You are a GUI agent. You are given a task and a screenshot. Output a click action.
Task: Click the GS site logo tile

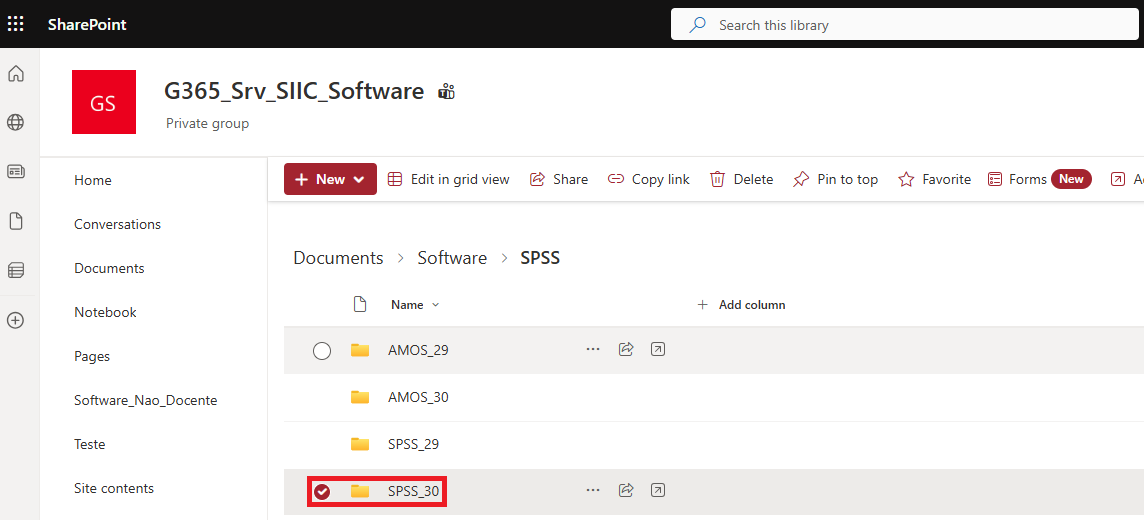pyautogui.click(x=104, y=102)
